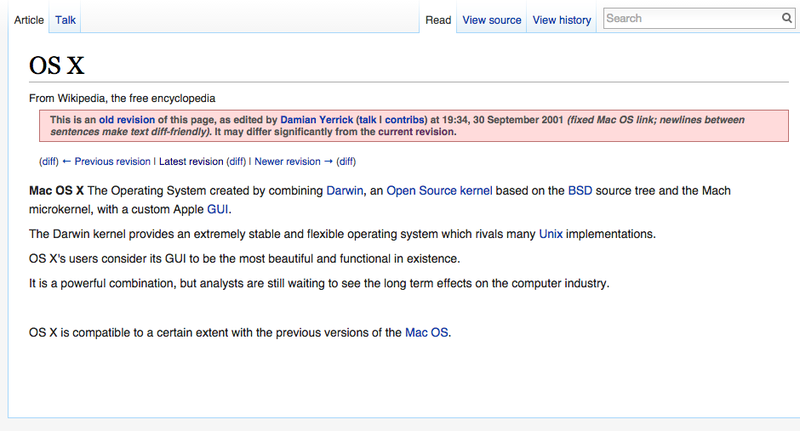Go to the Newer revision
Screen dimensions: 800x431
[293, 162]
